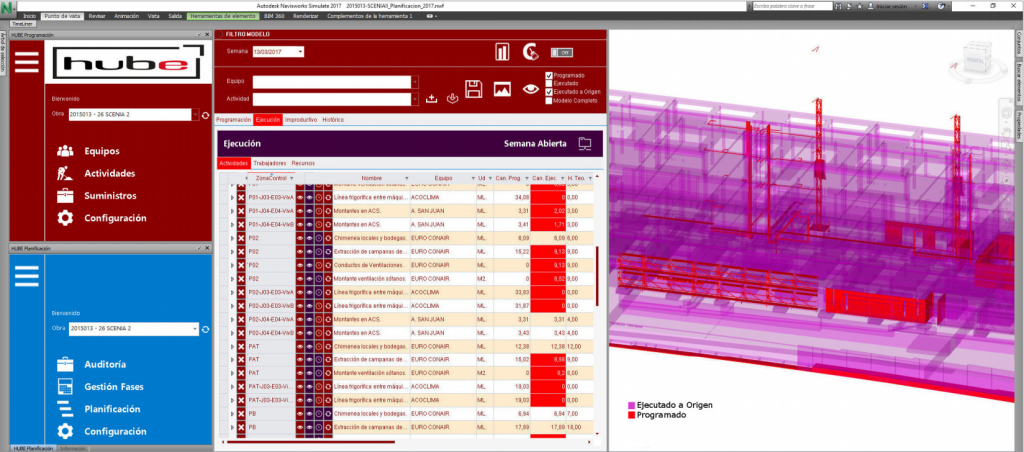Screen dimensions: 1024x452
Task: Switch to Información tab at bottom
Action: pos(72,449)
